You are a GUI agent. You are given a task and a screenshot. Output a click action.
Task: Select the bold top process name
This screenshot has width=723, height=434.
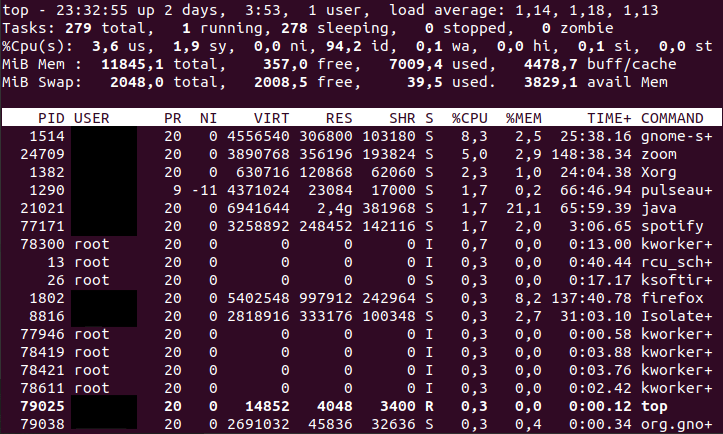click(x=654, y=406)
